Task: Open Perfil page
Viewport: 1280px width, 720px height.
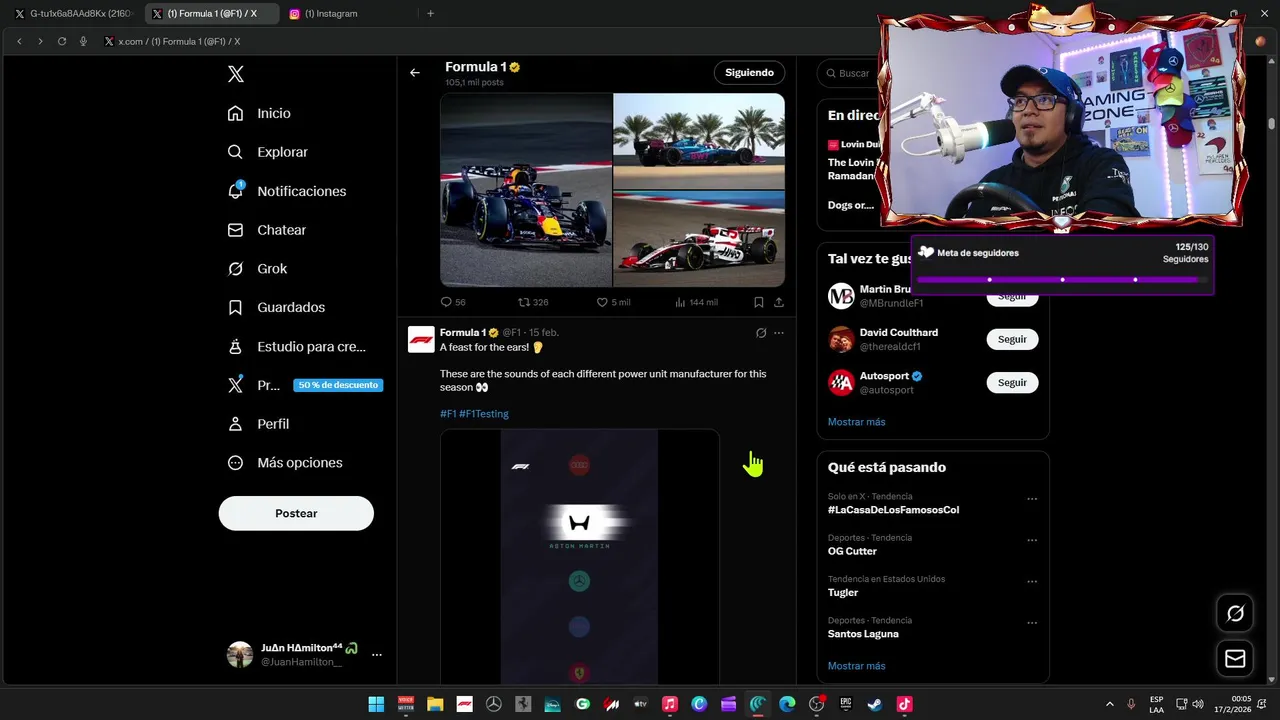Action: point(258,424)
